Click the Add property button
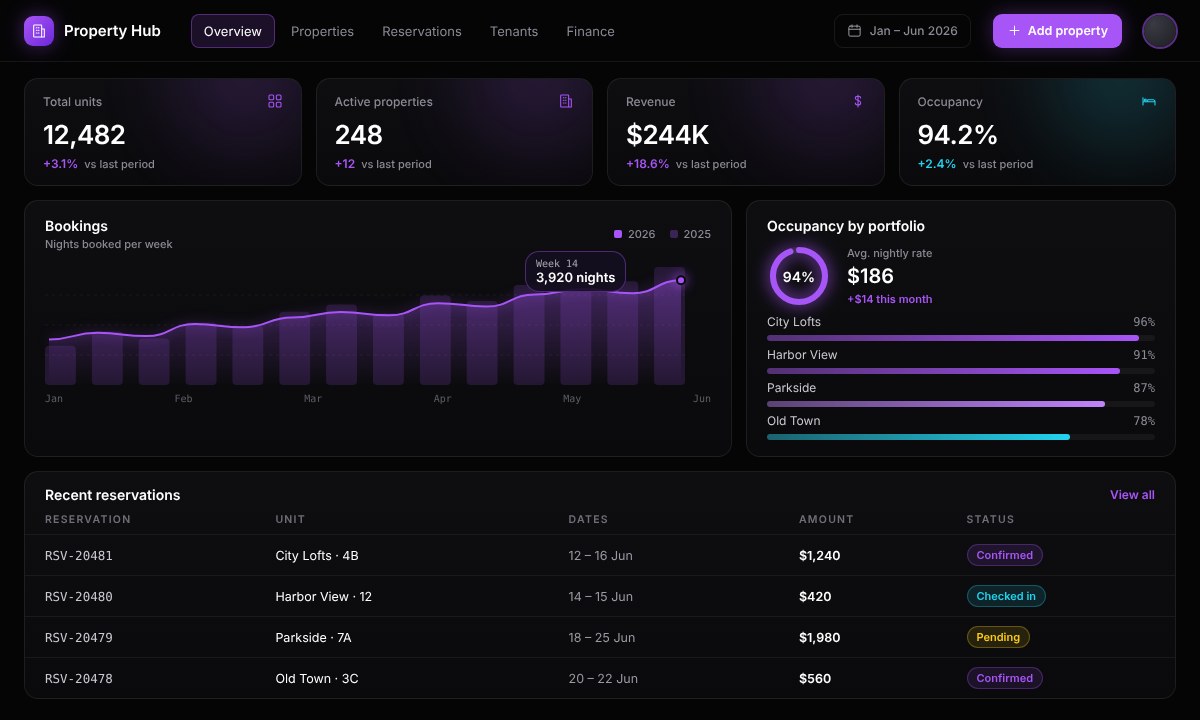The height and width of the screenshot is (720, 1200). [x=1057, y=31]
